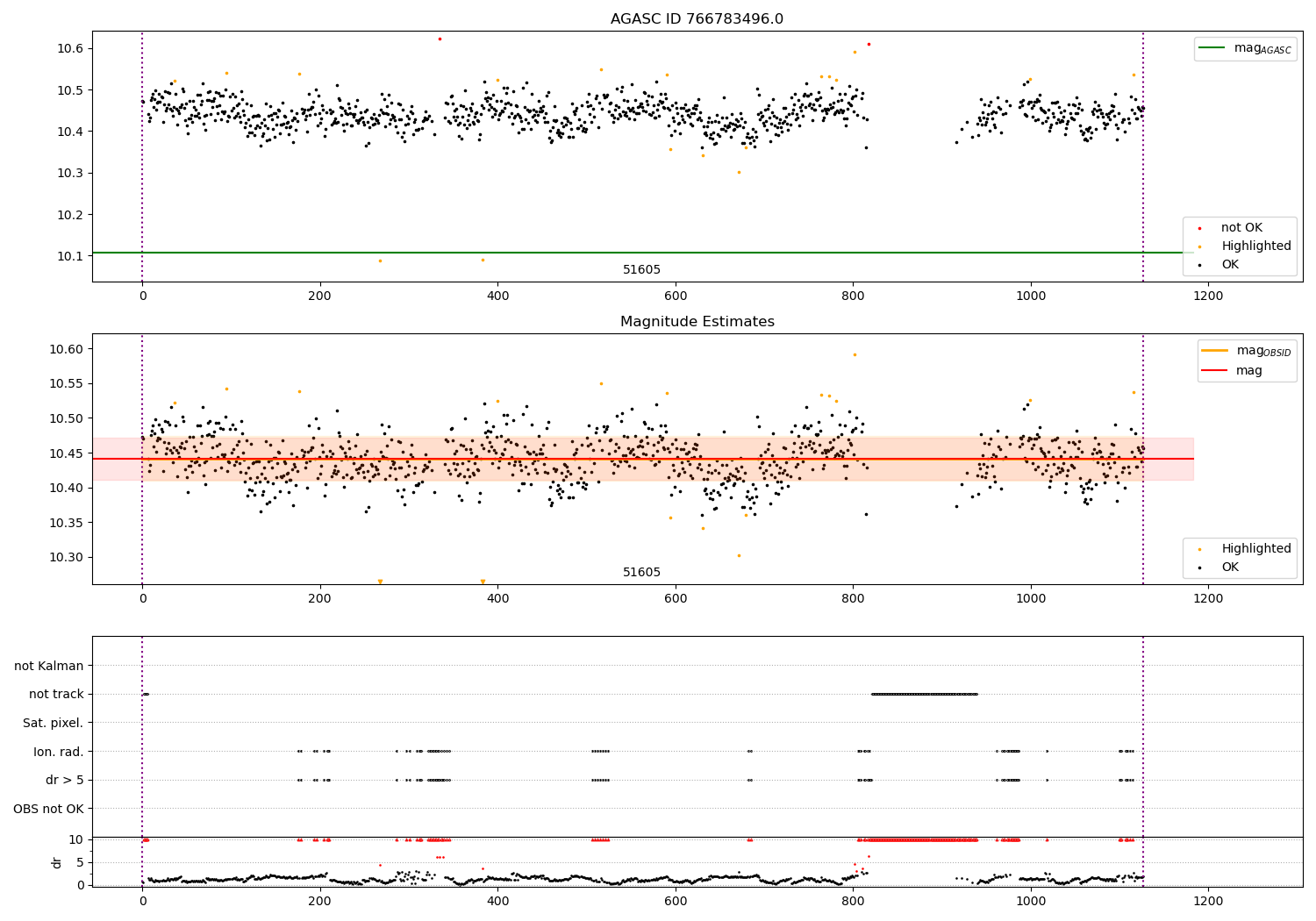Screen dimensions: 1316x921
Task: Click the red 'mag' legend entry
Action: (x=1232, y=371)
